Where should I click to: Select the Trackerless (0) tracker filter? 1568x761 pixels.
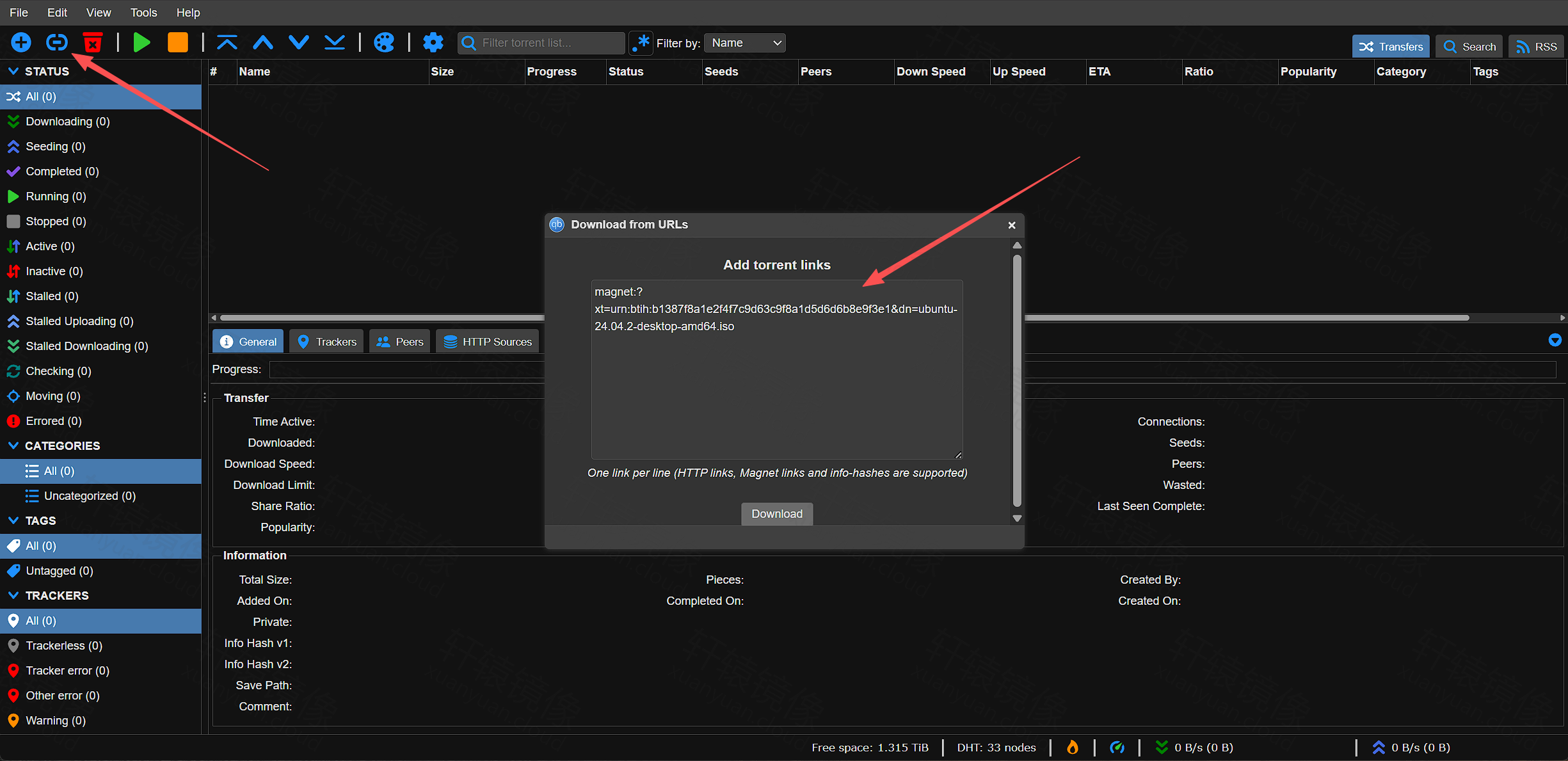click(x=100, y=646)
